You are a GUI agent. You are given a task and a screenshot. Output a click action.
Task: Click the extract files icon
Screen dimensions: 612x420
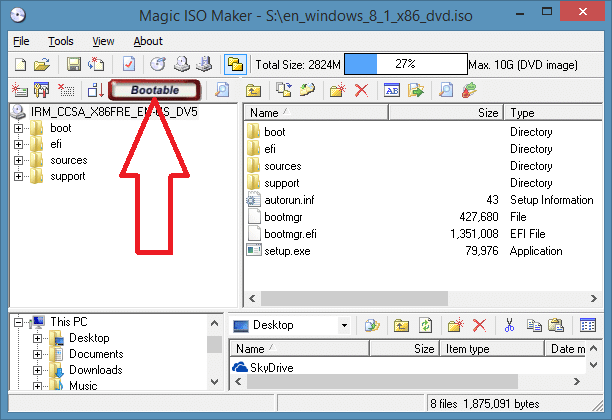click(x=416, y=90)
